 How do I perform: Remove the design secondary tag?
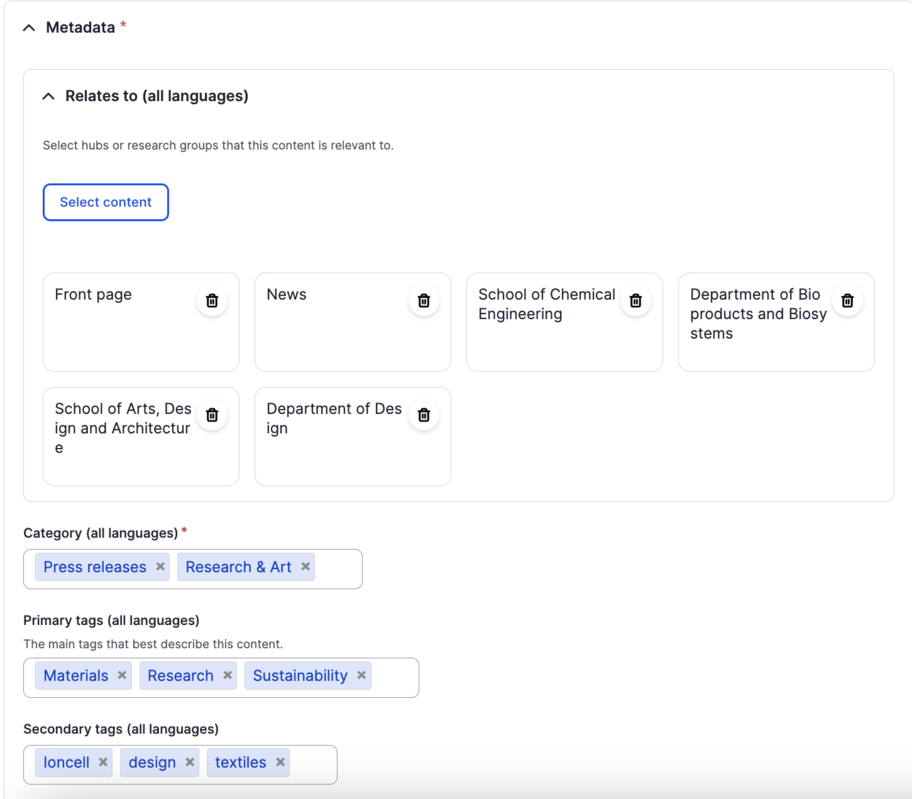click(x=190, y=763)
